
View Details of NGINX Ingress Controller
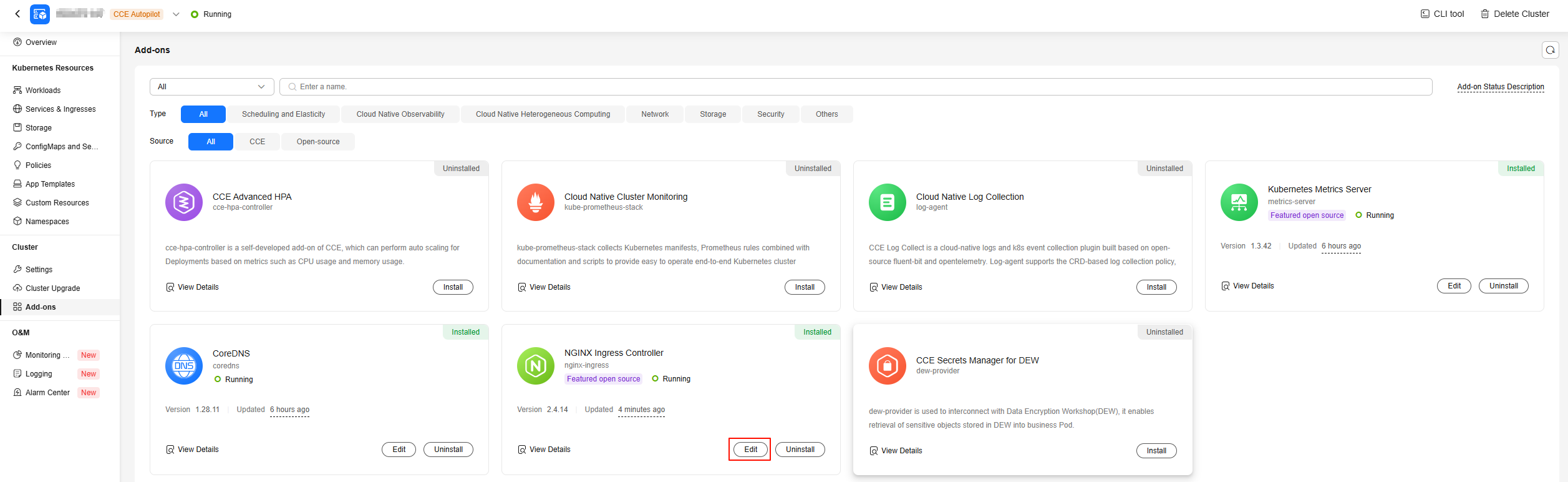[x=544, y=450]
